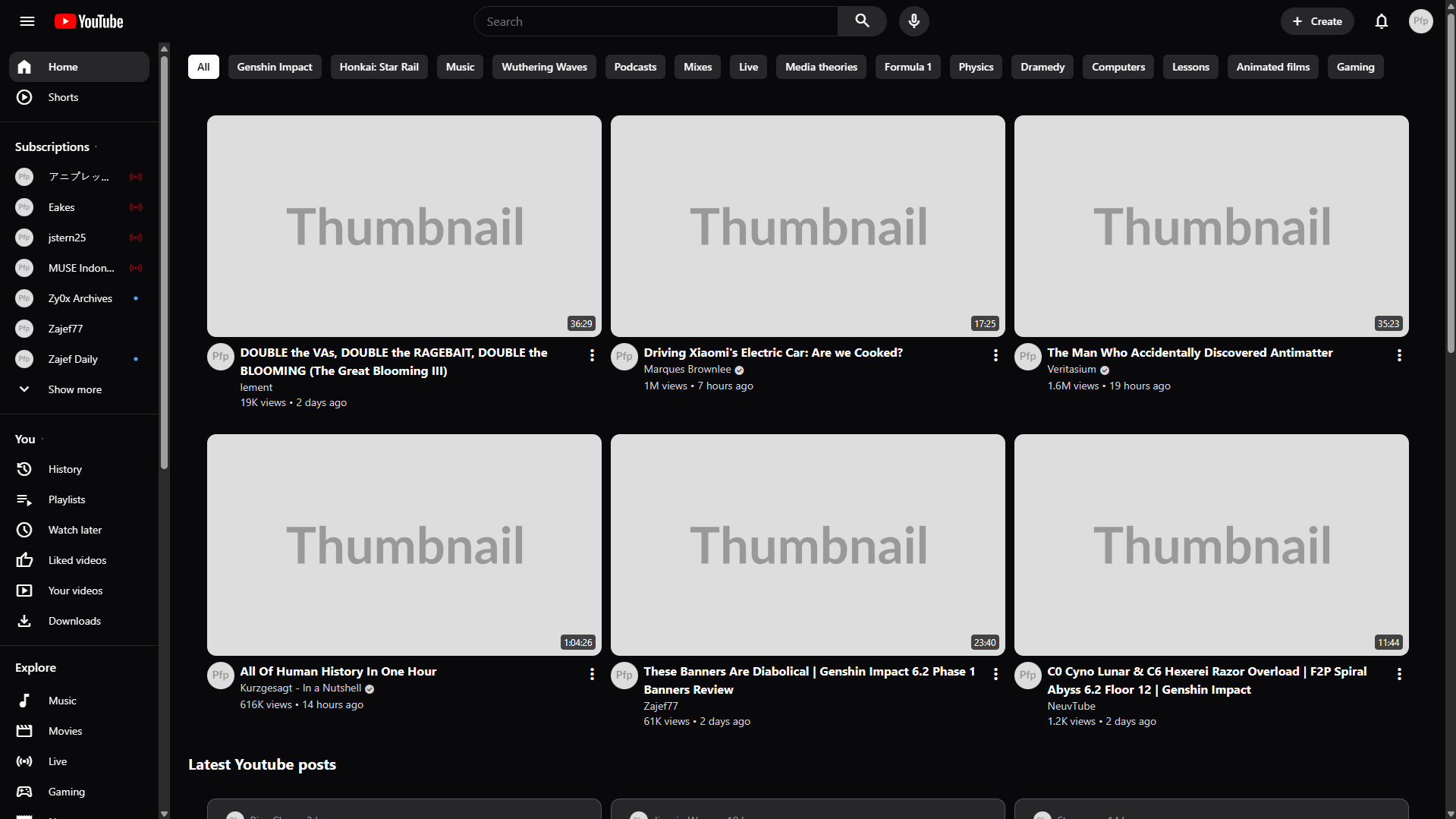Select the Mixes chip
Image resolution: width=1456 pixels, height=819 pixels.
click(697, 67)
